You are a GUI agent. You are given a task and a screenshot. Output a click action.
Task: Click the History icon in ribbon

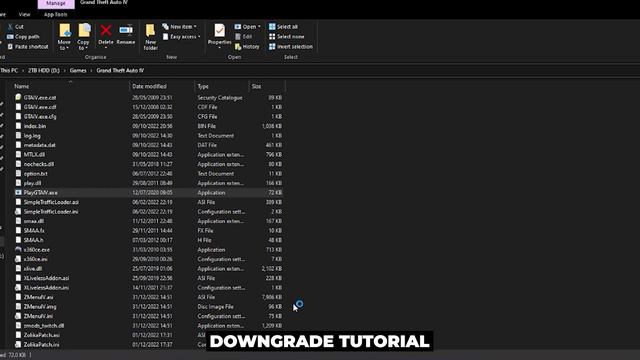pyautogui.click(x=238, y=47)
